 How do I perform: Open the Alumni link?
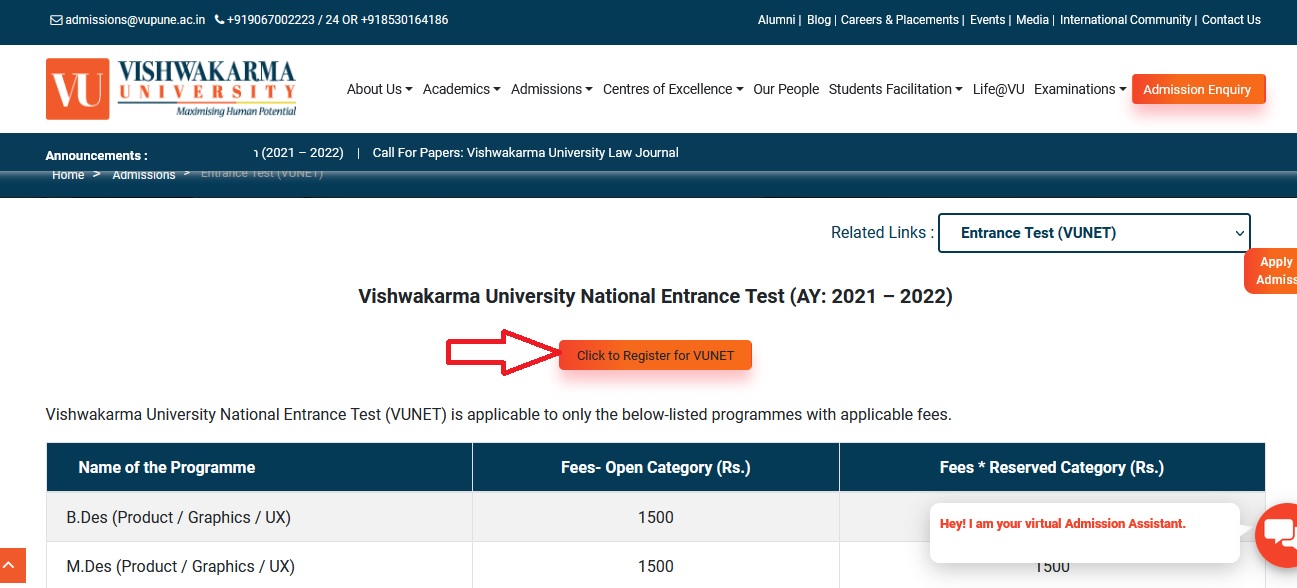(776, 20)
